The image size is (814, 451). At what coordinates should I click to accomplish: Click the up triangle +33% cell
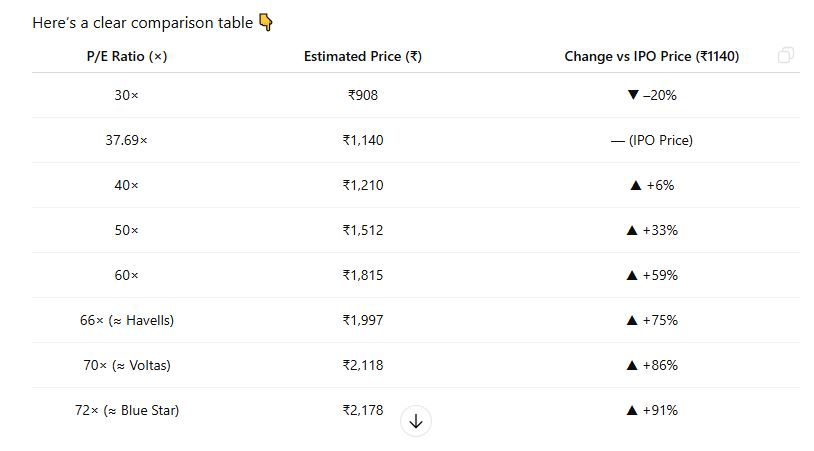point(651,230)
